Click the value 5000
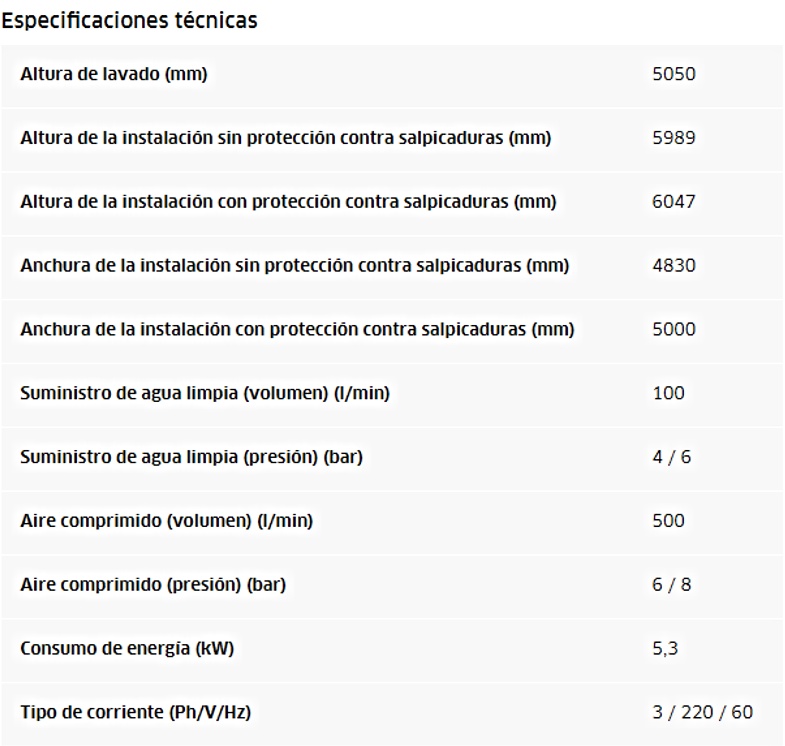Viewport: 785px width, 746px height. tap(674, 329)
